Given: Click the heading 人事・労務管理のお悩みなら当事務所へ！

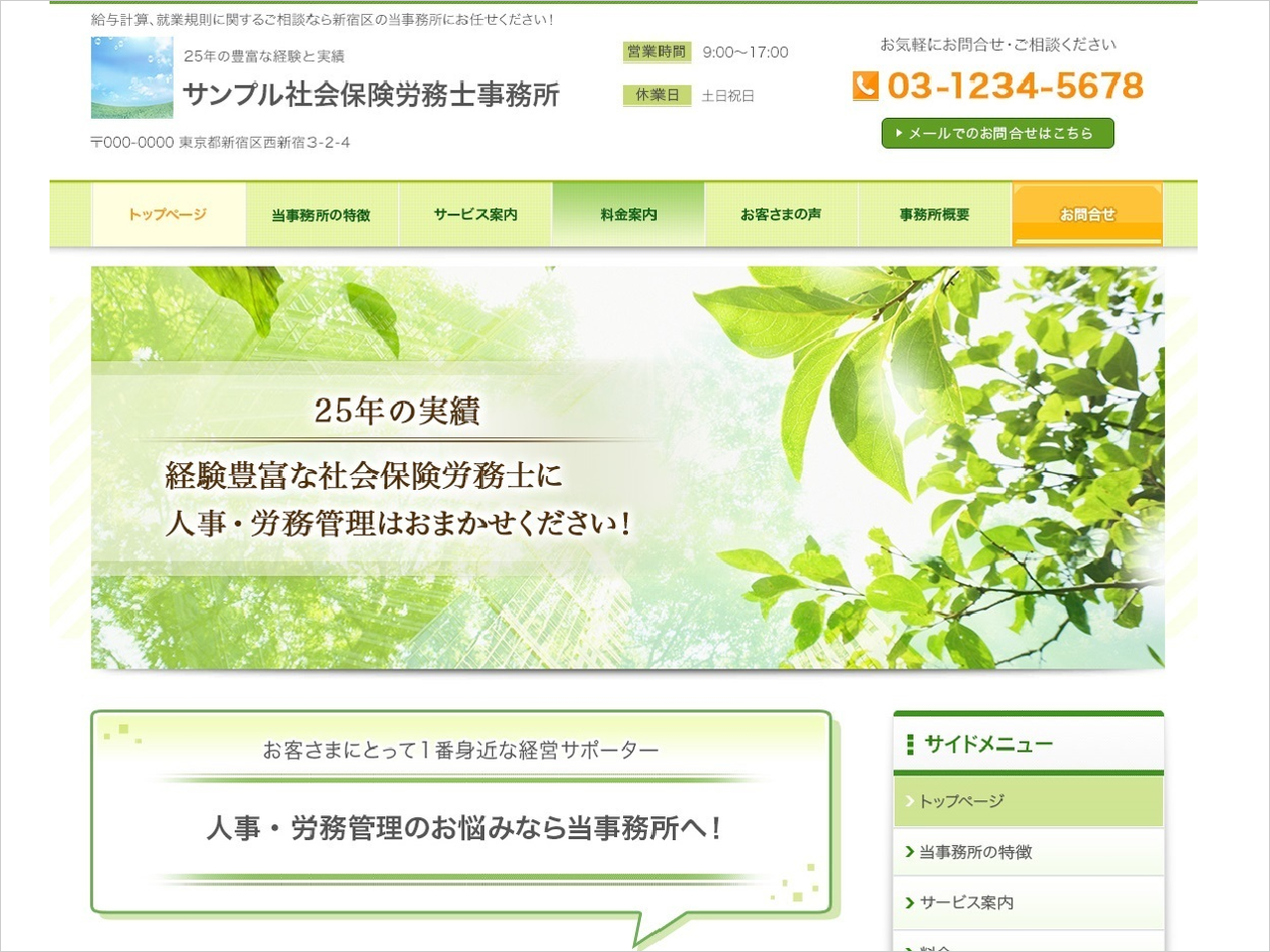Looking at the screenshot, I should pos(463,828).
